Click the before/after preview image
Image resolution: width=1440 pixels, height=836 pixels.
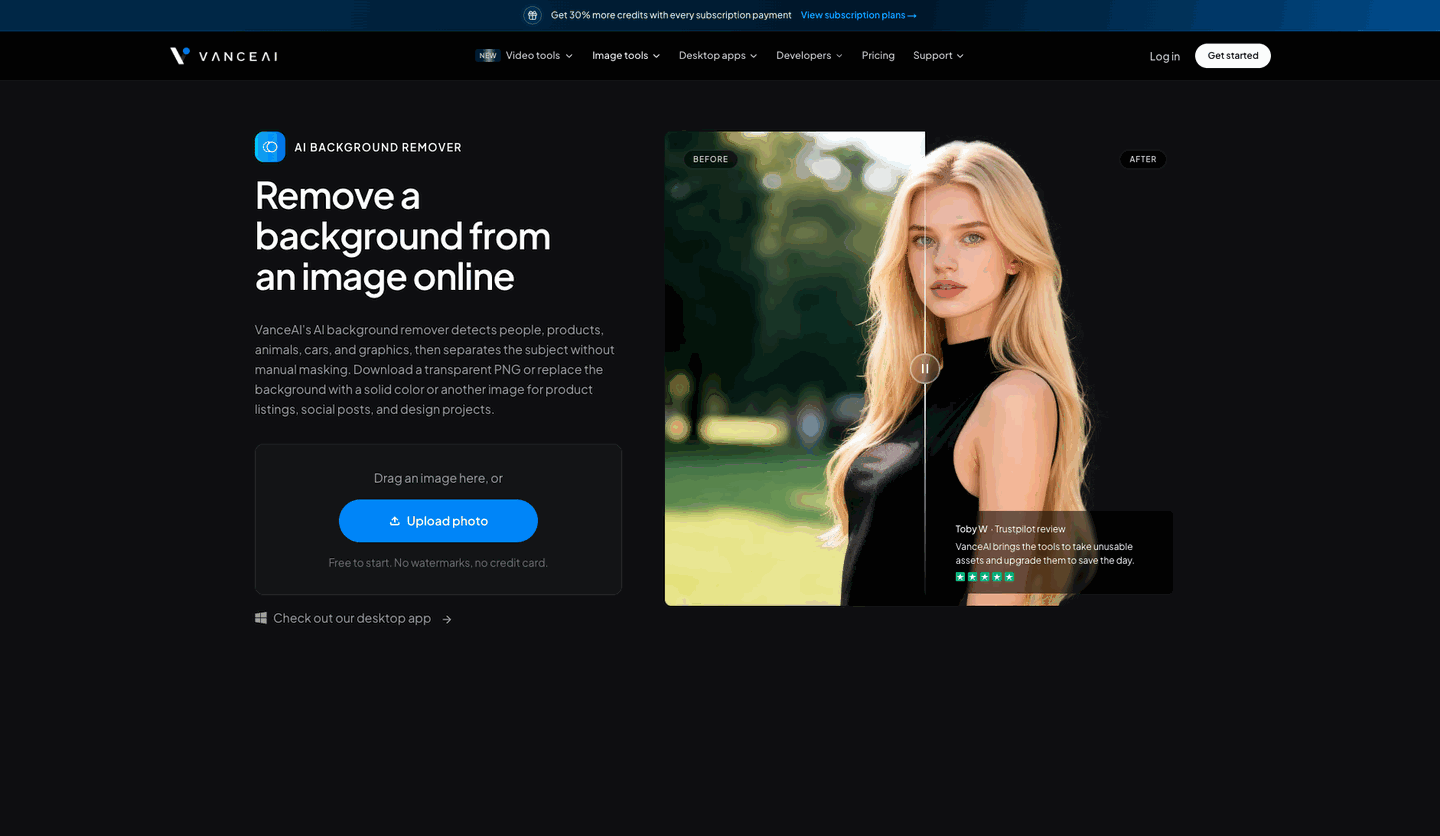click(x=919, y=369)
